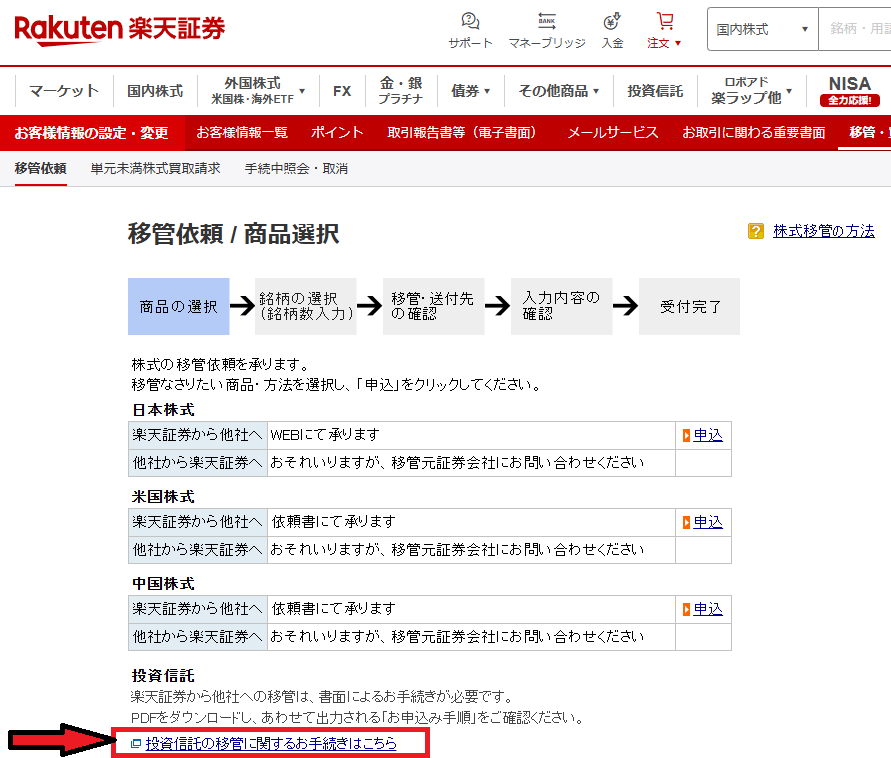Click the 日本株式 section heading
Screen dimensions: 891x758
(163, 410)
